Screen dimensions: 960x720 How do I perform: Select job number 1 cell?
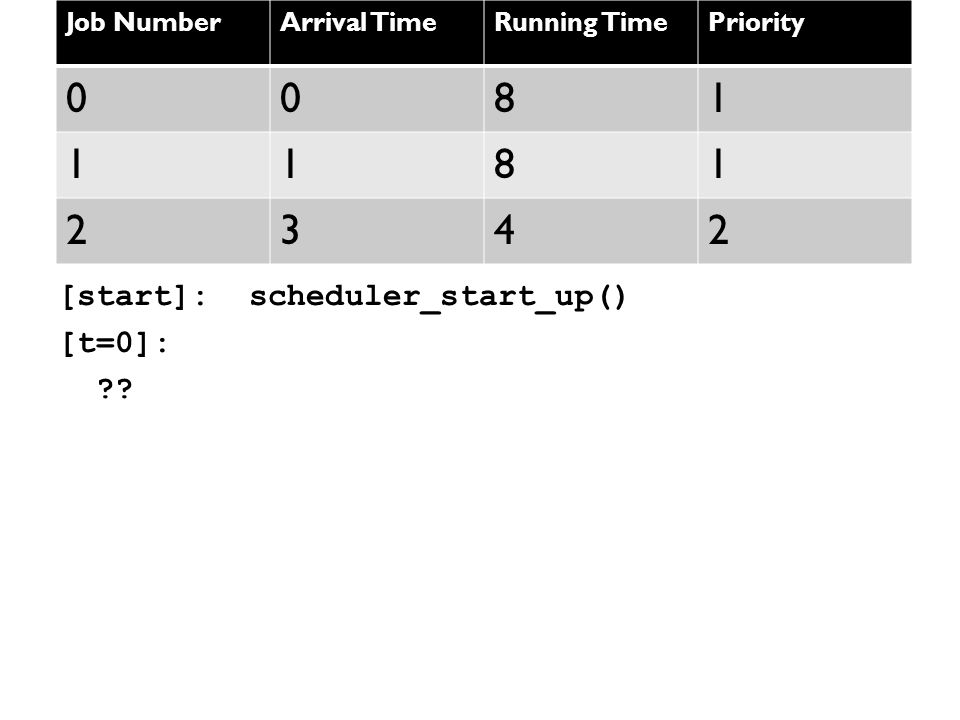163,165
